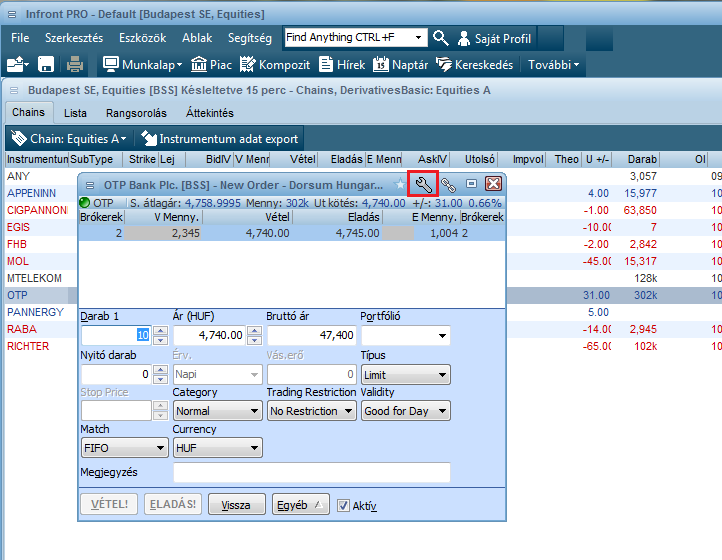This screenshot has width=722, height=560.
Task: Open Chain: Equities A selector
Action: pos(69,139)
